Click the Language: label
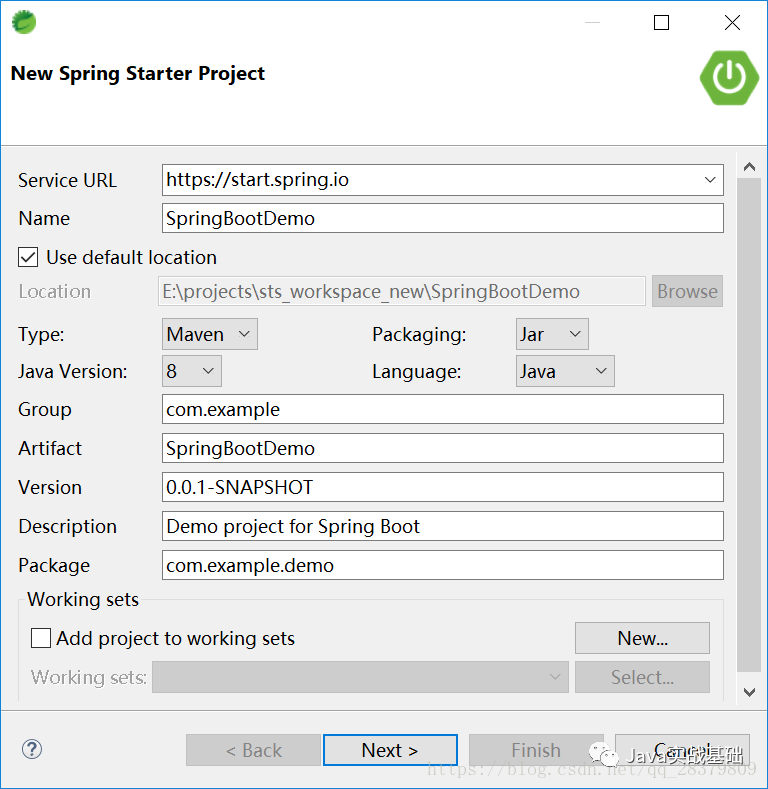 click(x=417, y=372)
